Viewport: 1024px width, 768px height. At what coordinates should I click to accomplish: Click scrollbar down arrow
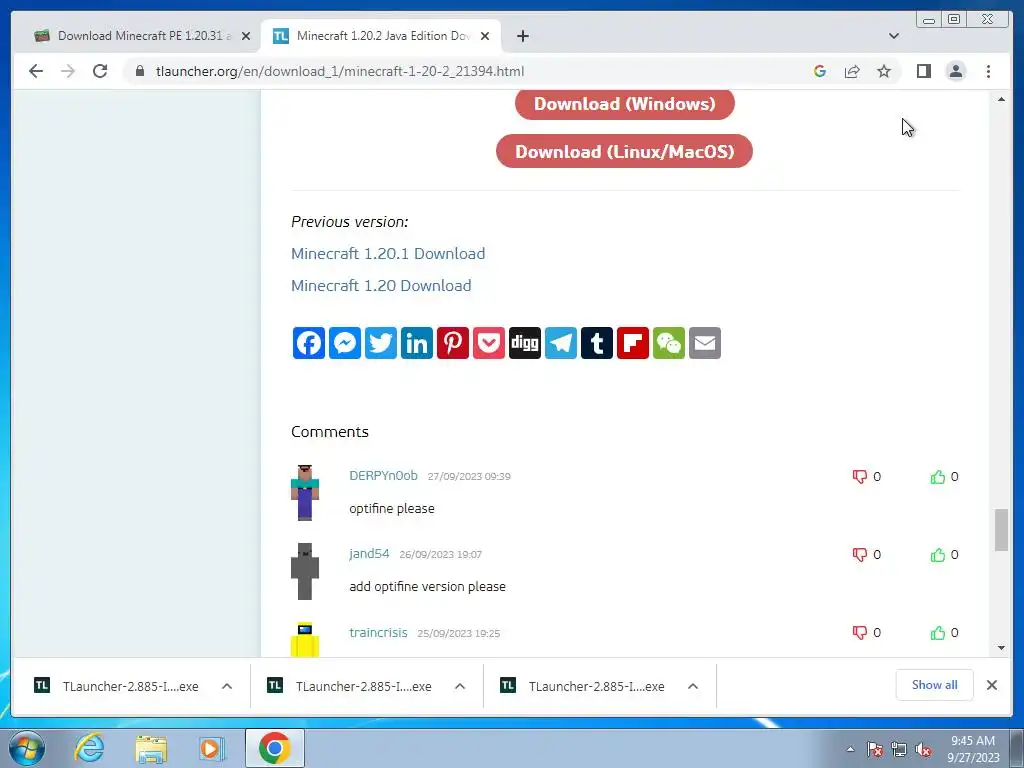1001,648
